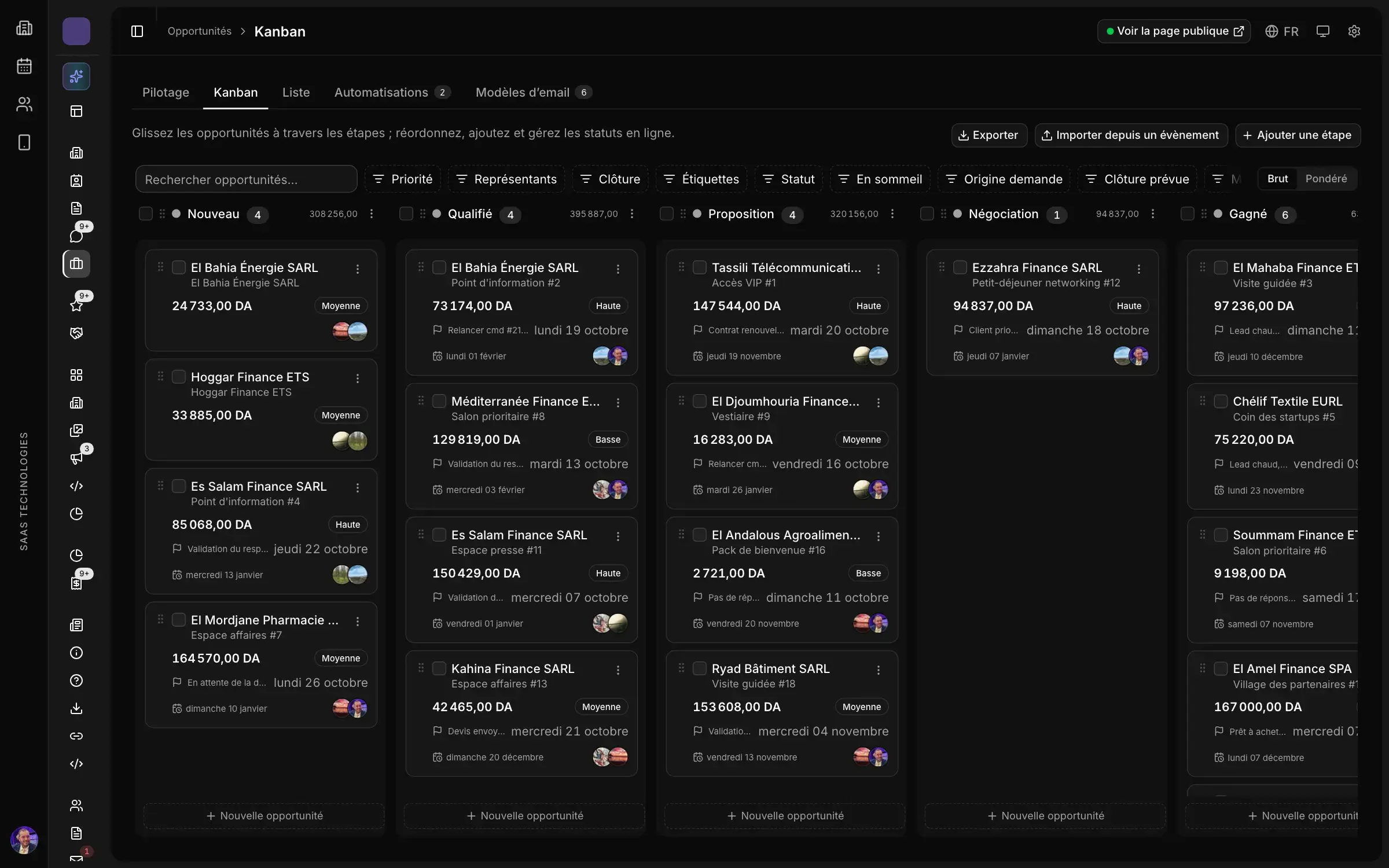Open Voir la page publique link
The height and width of the screenshot is (868, 1389).
1174,31
